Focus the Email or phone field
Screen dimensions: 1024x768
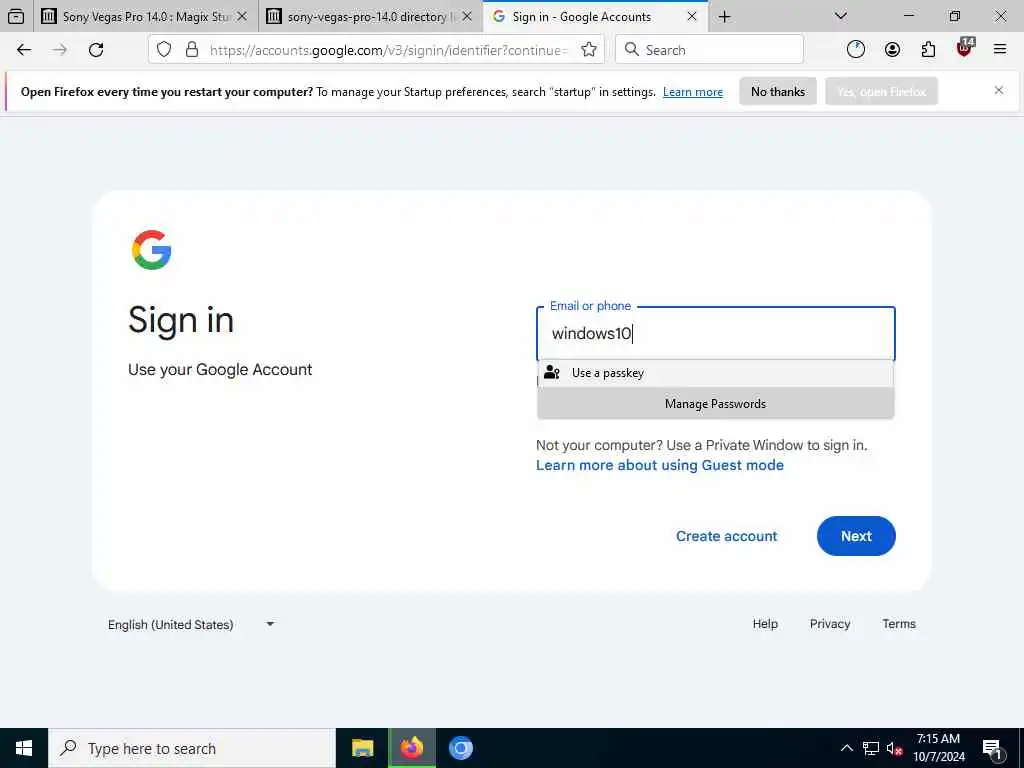[716, 334]
